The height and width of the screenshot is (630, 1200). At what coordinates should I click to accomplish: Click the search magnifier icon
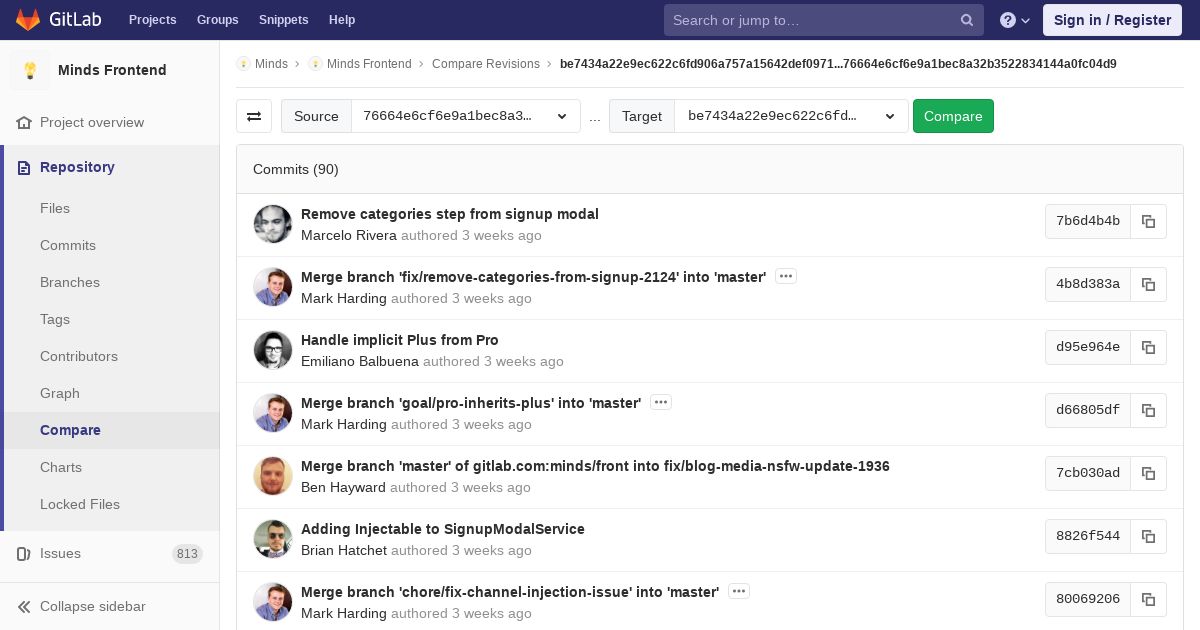coord(967,20)
